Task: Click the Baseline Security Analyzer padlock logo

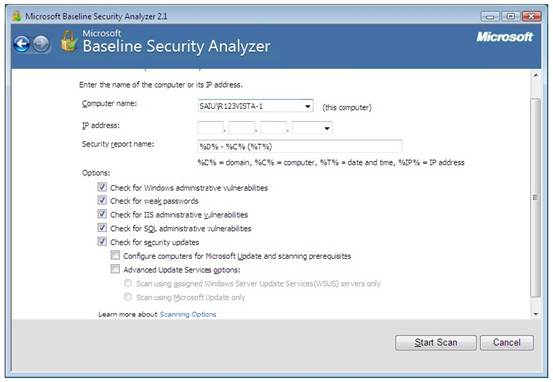Action: point(69,42)
